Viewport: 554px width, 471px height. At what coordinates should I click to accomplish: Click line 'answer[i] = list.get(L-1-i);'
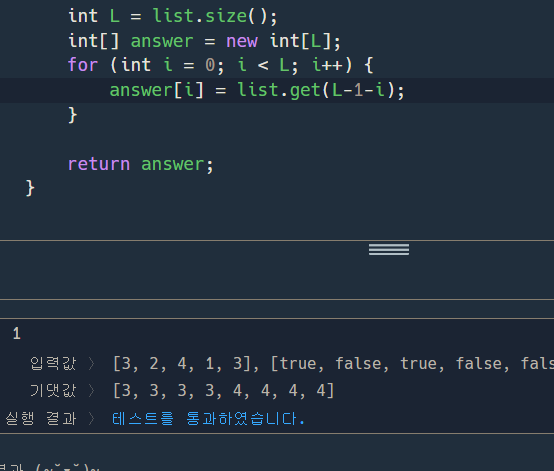click(257, 90)
